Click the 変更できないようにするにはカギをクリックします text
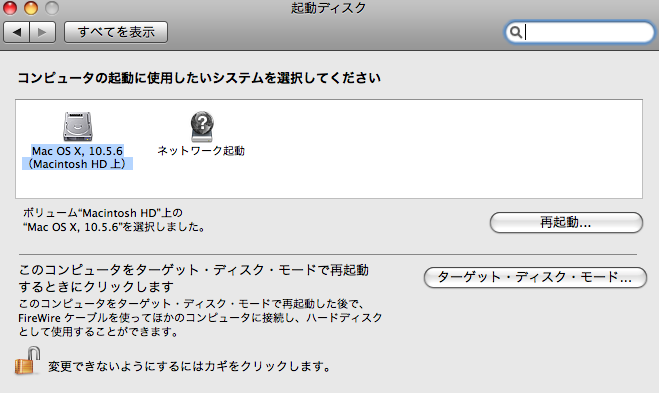This screenshot has width=659, height=393. (x=190, y=366)
